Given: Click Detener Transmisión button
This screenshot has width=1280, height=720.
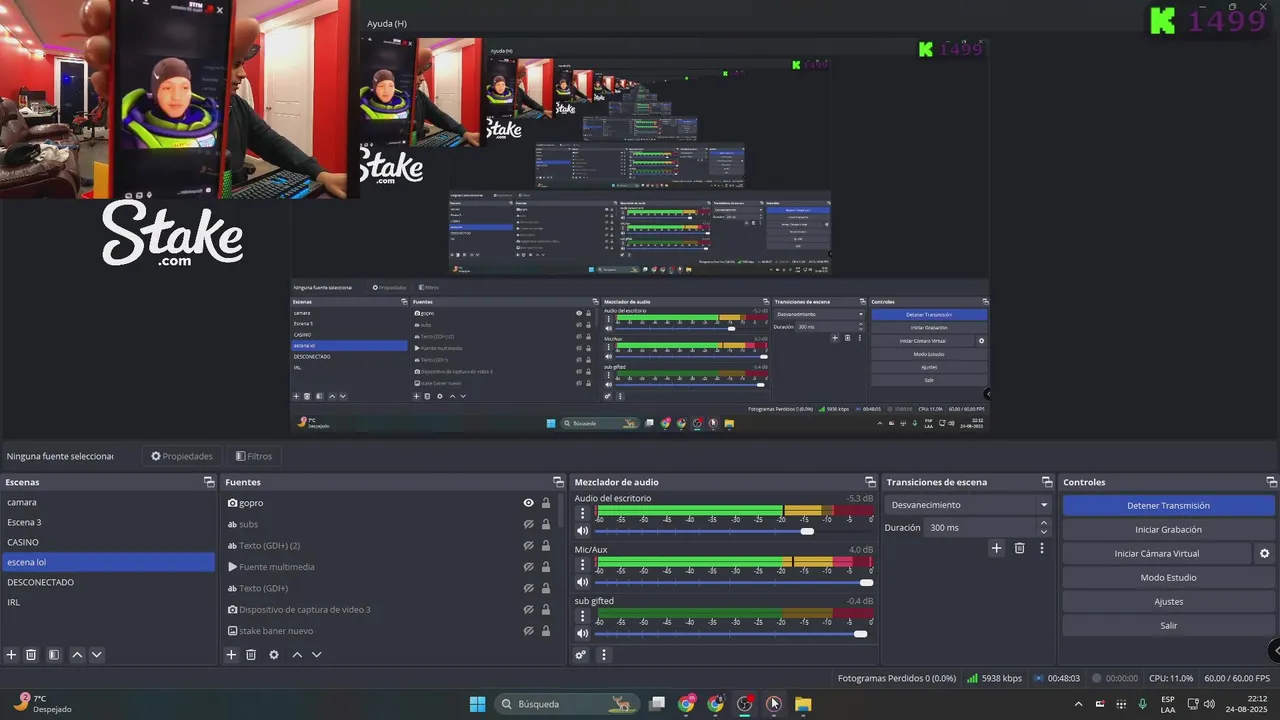Looking at the screenshot, I should [1168, 505].
